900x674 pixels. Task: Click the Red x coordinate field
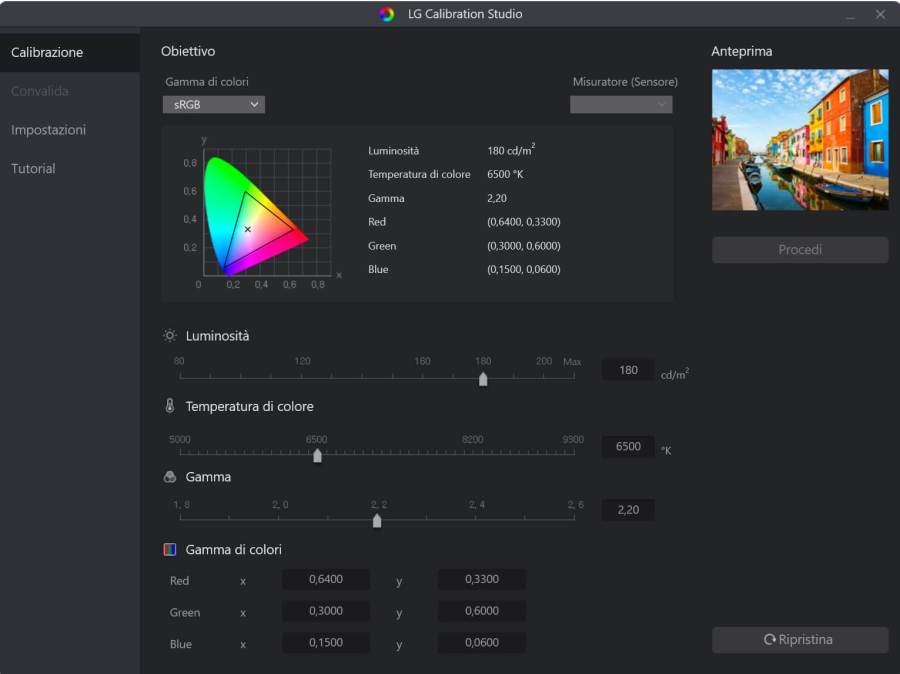tap(326, 580)
